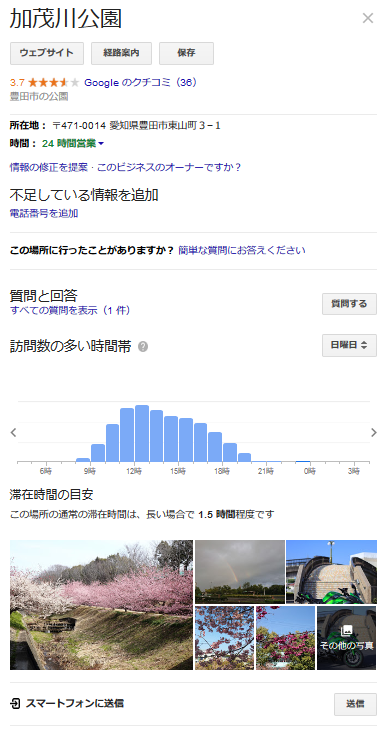Open the pink flowers with power lines photo
385x739 pixels.
[286, 638]
